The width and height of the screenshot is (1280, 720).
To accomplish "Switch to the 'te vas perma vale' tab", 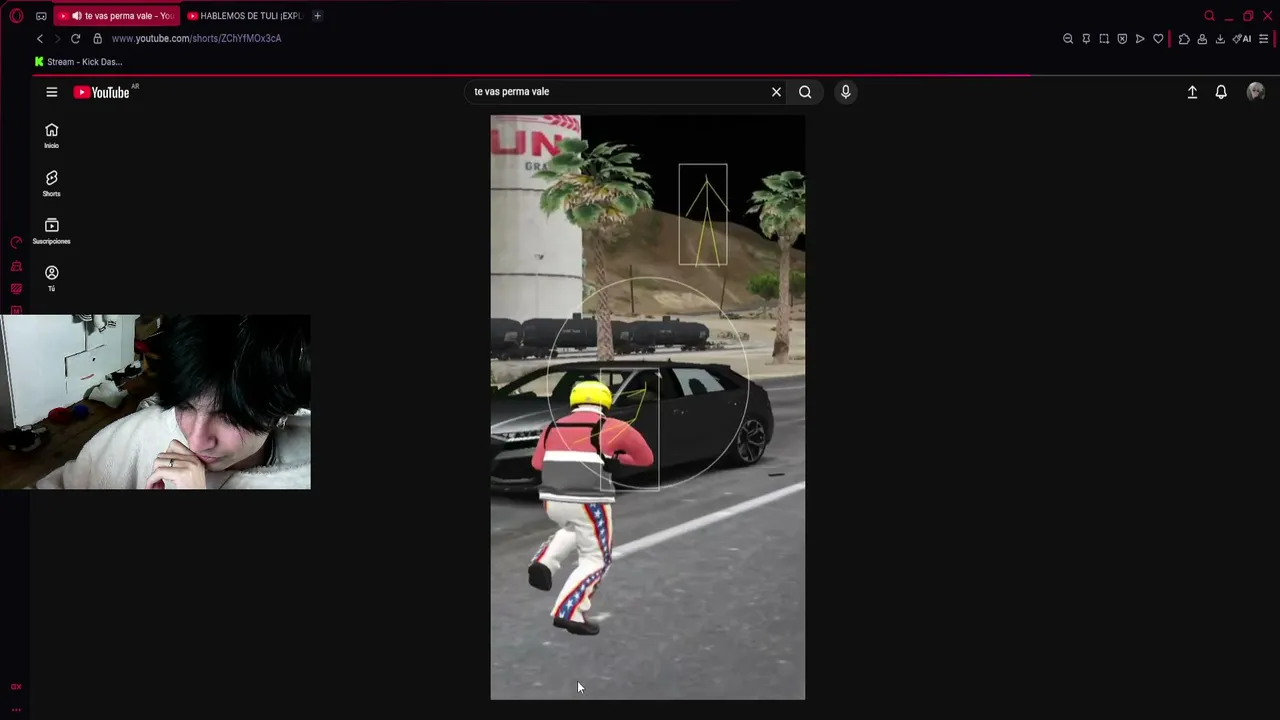I will (118, 16).
